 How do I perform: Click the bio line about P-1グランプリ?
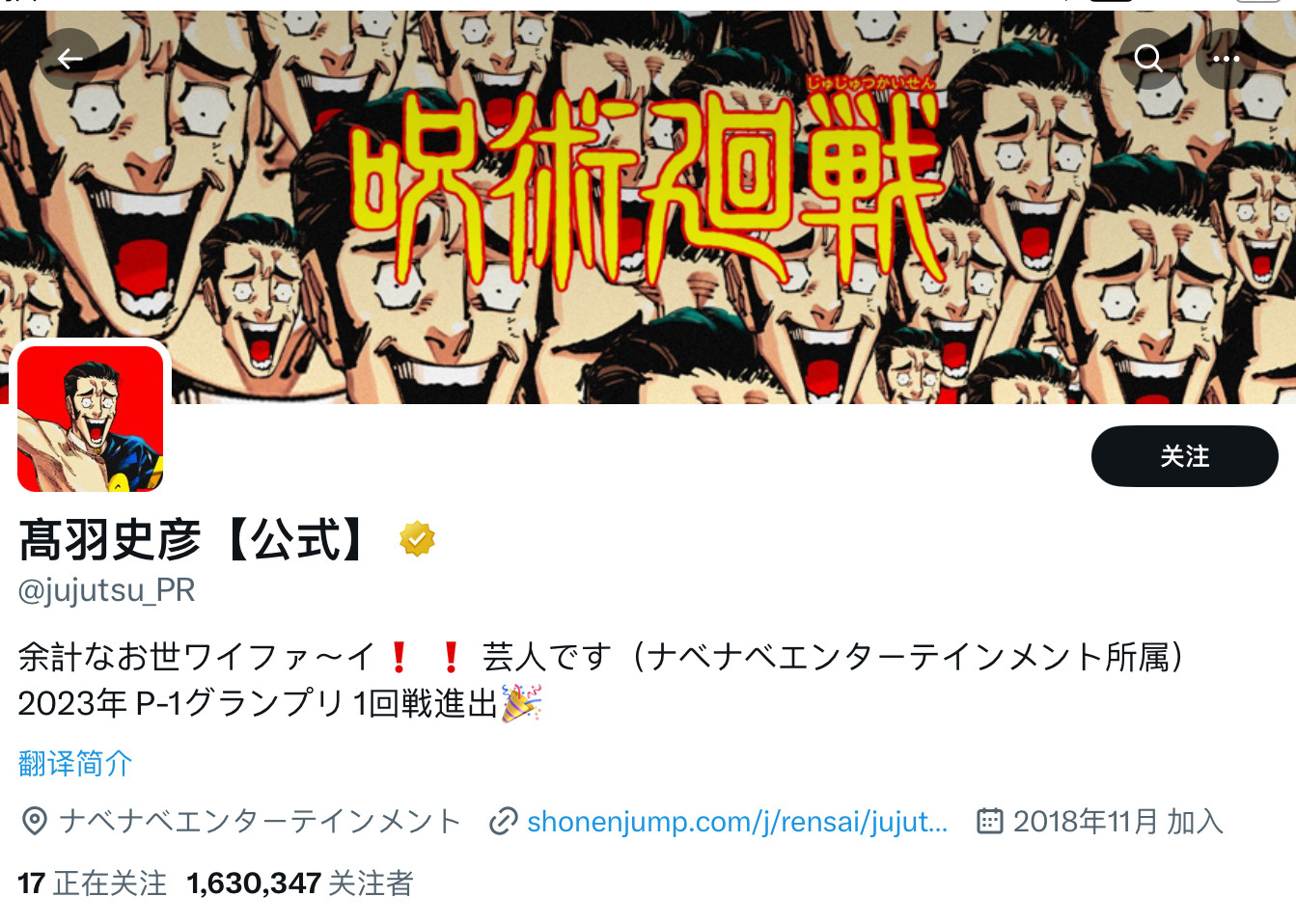click(x=280, y=703)
